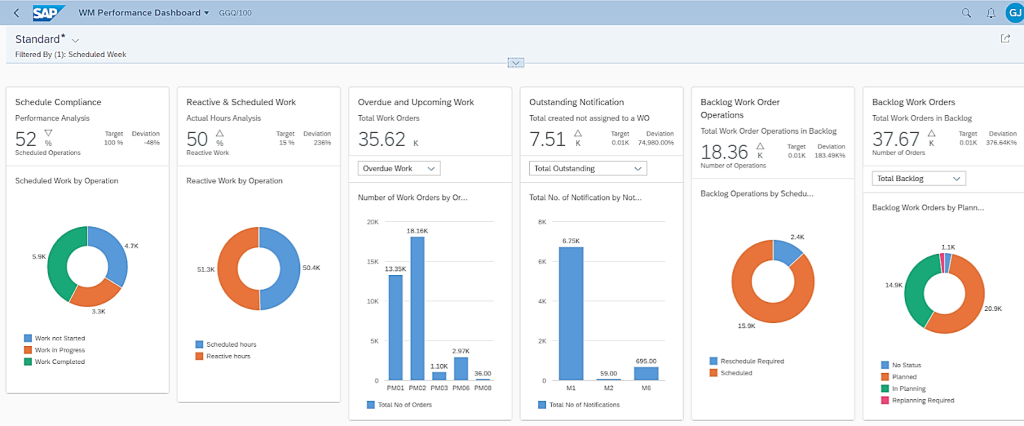Image resolution: width=1024 pixels, height=426 pixels.
Task: Open the Total Outstanding dropdown
Action: coord(587,168)
